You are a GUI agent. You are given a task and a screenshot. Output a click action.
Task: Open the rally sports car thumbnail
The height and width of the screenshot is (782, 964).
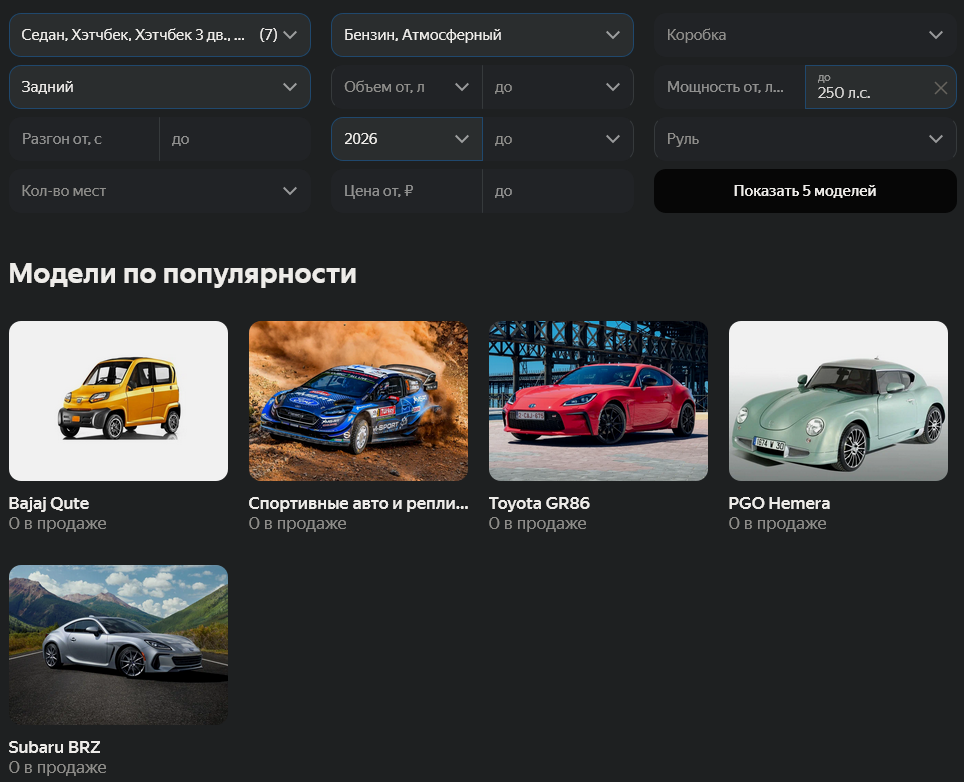[358, 401]
